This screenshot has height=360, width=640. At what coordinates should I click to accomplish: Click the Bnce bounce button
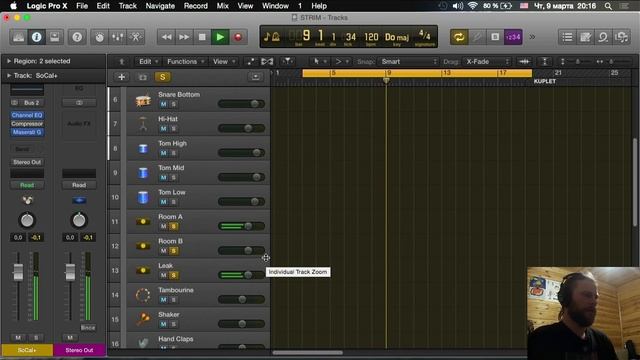[88, 327]
